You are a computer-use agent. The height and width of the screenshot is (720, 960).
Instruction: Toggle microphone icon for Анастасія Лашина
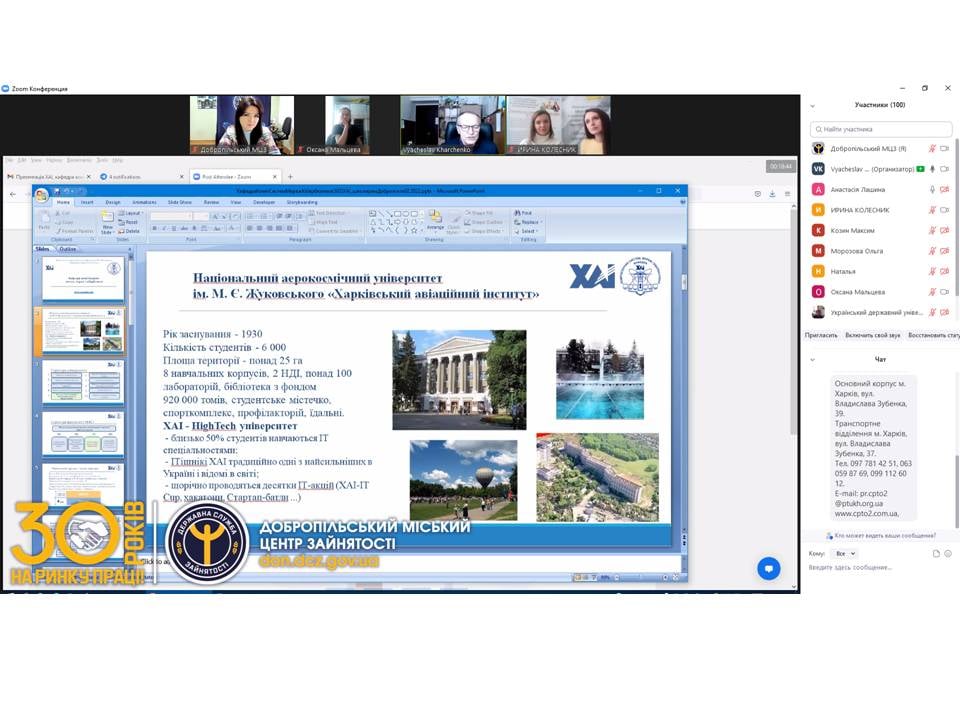coord(932,190)
